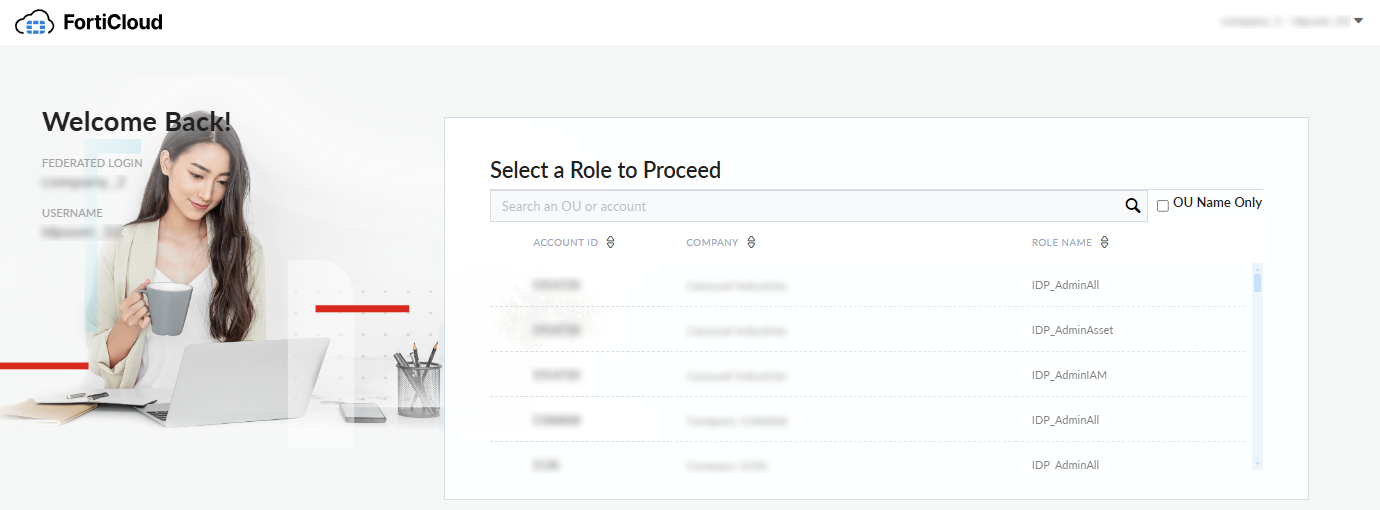Viewport: 1380px width, 510px height.
Task: Click the search magnifier icon
Action: [x=1132, y=206]
